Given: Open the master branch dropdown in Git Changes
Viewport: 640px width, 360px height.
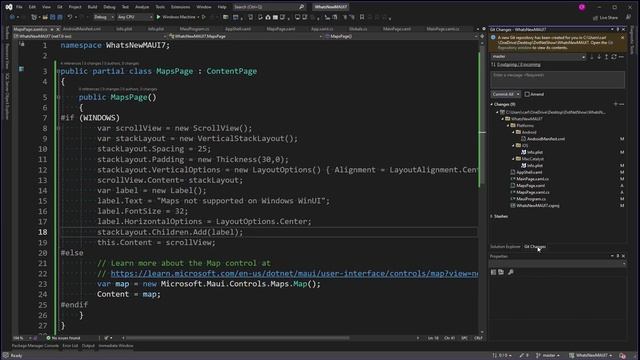Looking at the screenshot, I should (x=539, y=57).
